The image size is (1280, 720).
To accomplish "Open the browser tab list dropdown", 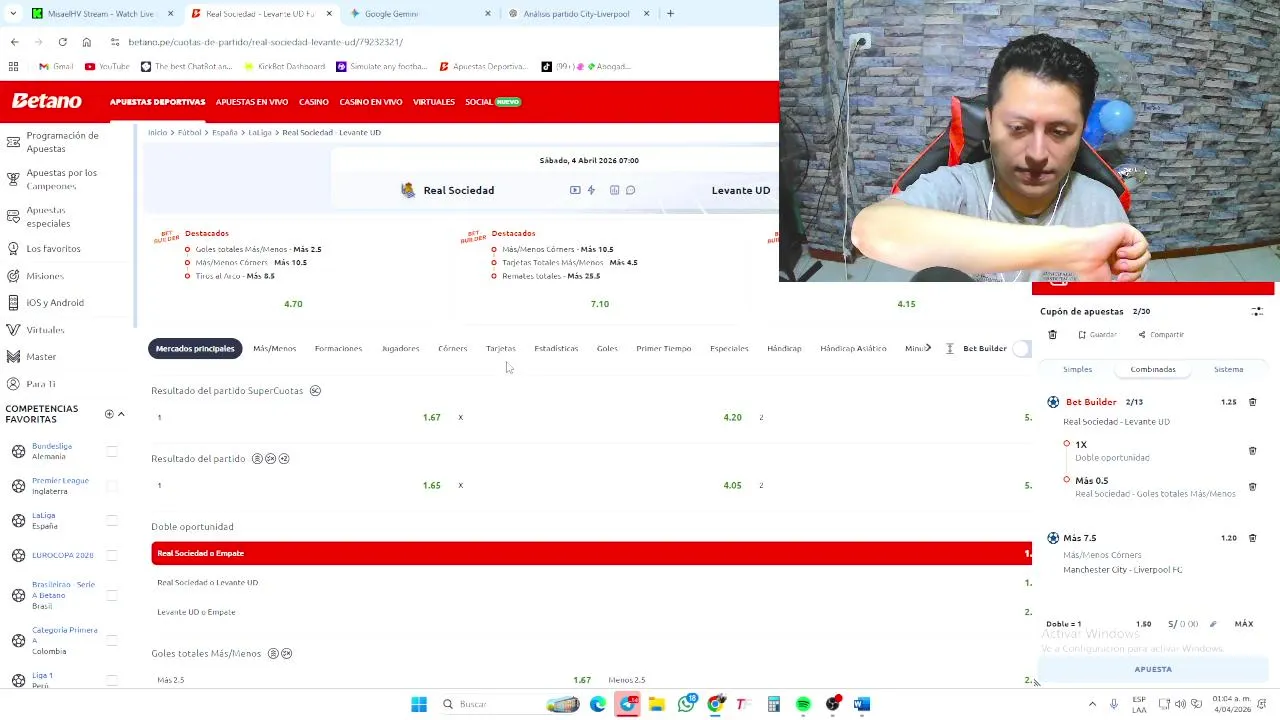I will pyautogui.click(x=12, y=14).
